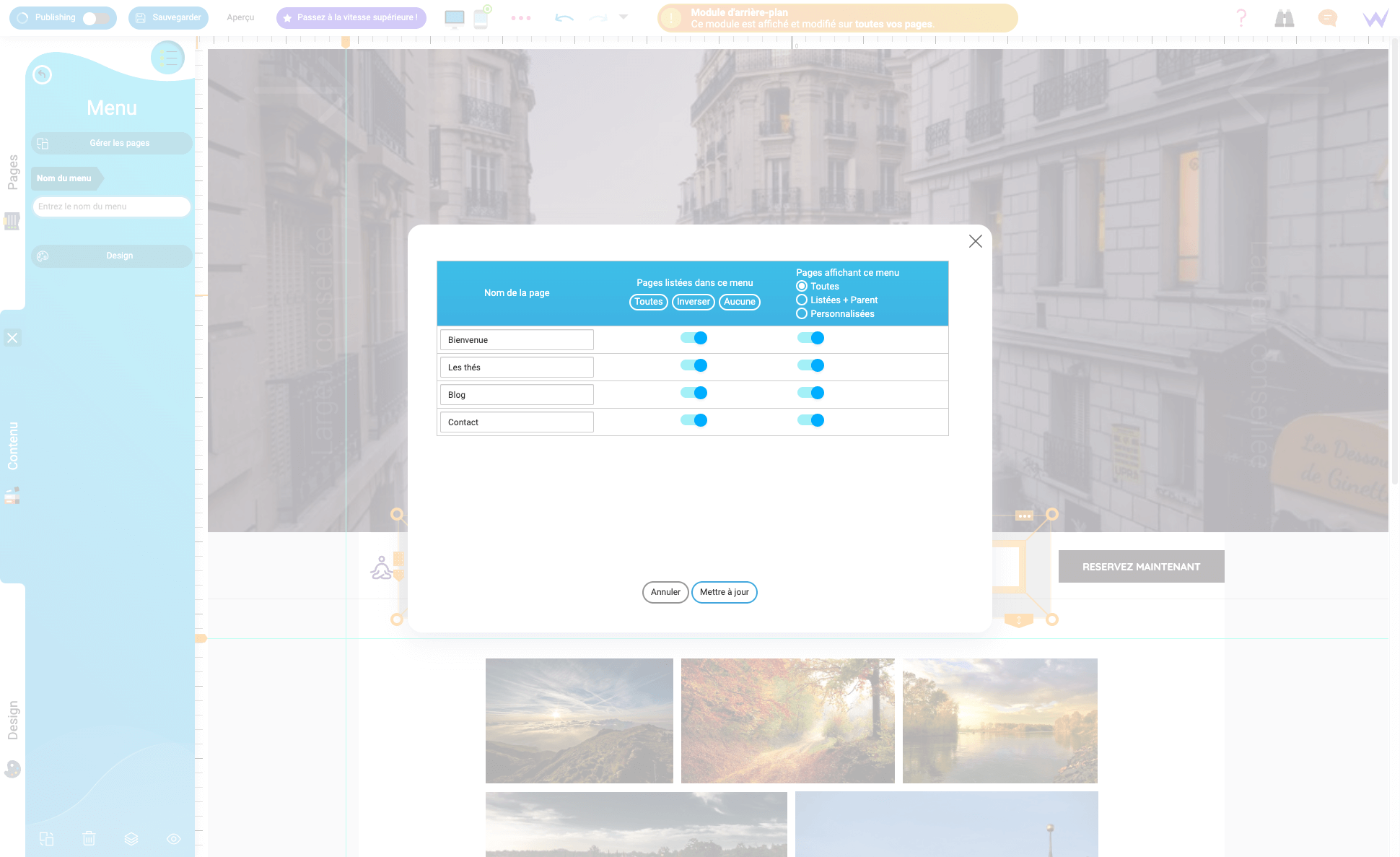Viewport: 1400px width, 857px height.
Task: Click RESERVEZ MAINTENANT button
Action: [1141, 567]
